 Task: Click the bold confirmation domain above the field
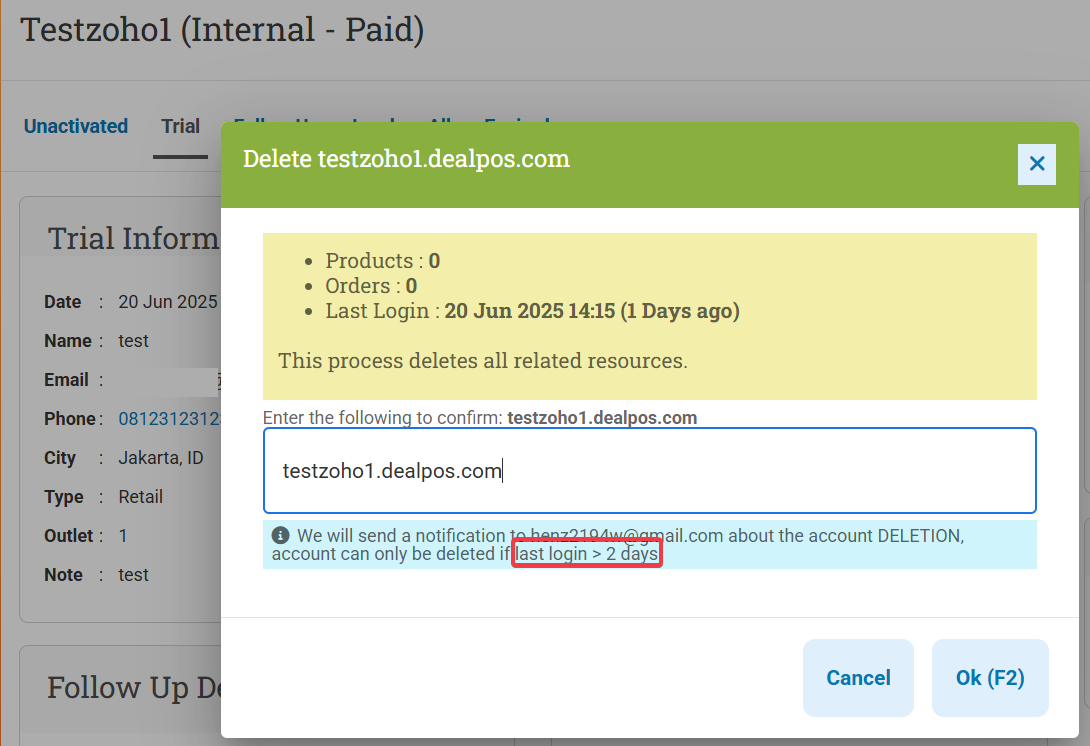pyautogui.click(x=602, y=417)
